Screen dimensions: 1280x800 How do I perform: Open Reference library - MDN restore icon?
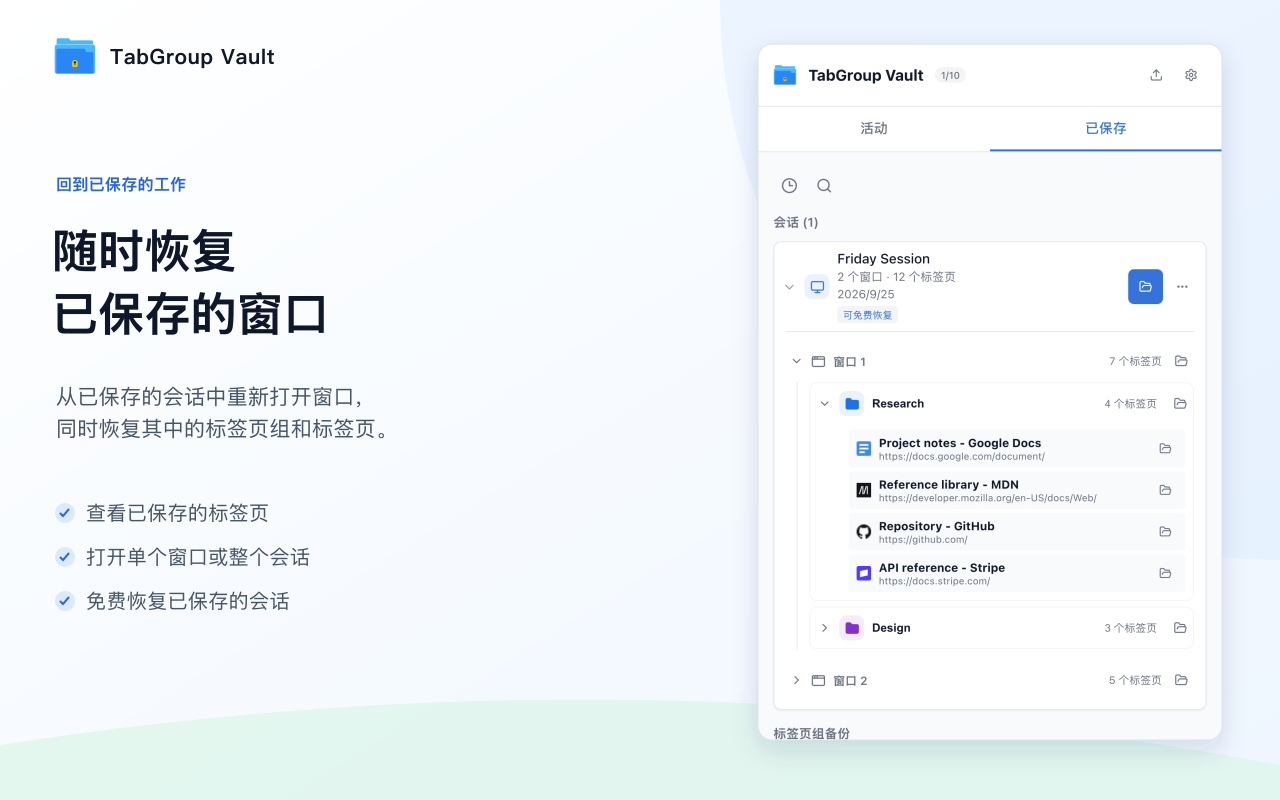pos(1165,490)
